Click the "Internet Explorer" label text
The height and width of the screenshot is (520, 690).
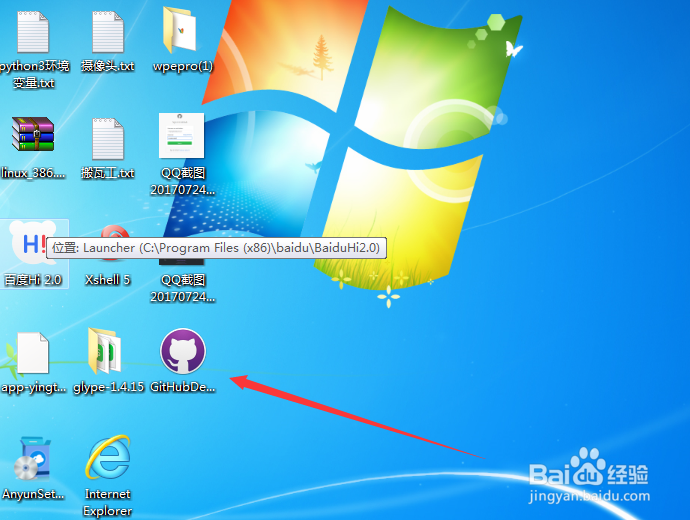tap(108, 502)
